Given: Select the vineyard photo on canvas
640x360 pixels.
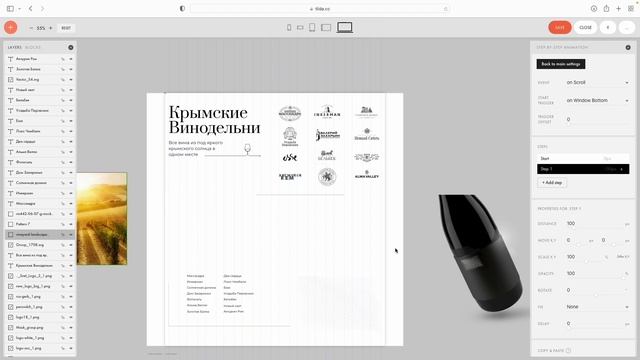Looking at the screenshot, I should coord(102,219).
